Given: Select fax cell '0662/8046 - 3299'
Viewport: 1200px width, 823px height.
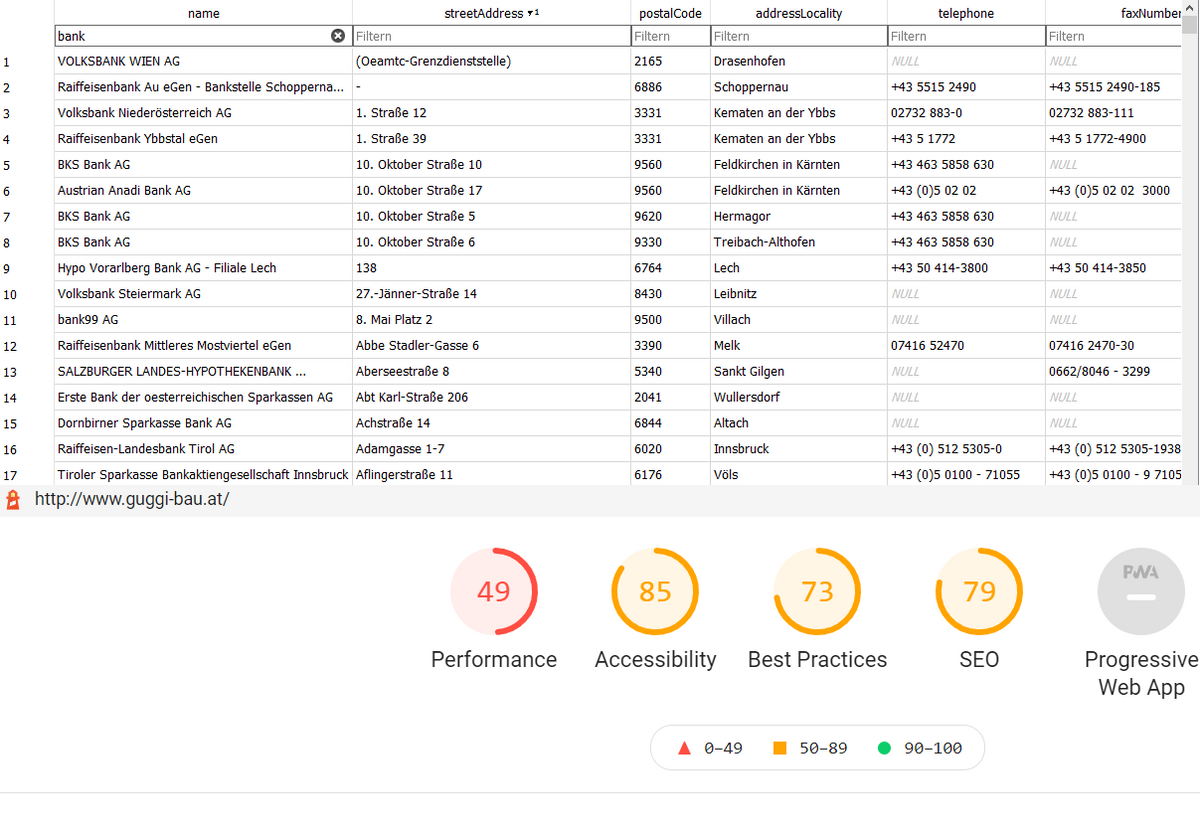Looking at the screenshot, I should (x=1114, y=371).
